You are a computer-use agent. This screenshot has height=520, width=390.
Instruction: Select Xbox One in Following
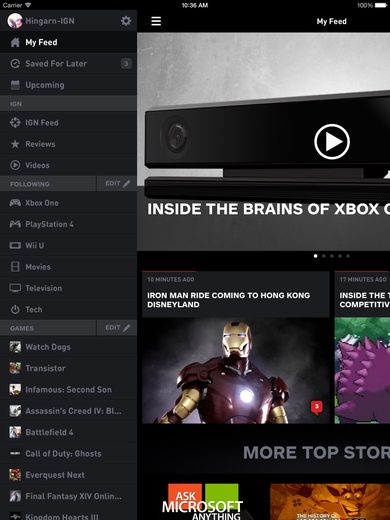(x=68, y=203)
